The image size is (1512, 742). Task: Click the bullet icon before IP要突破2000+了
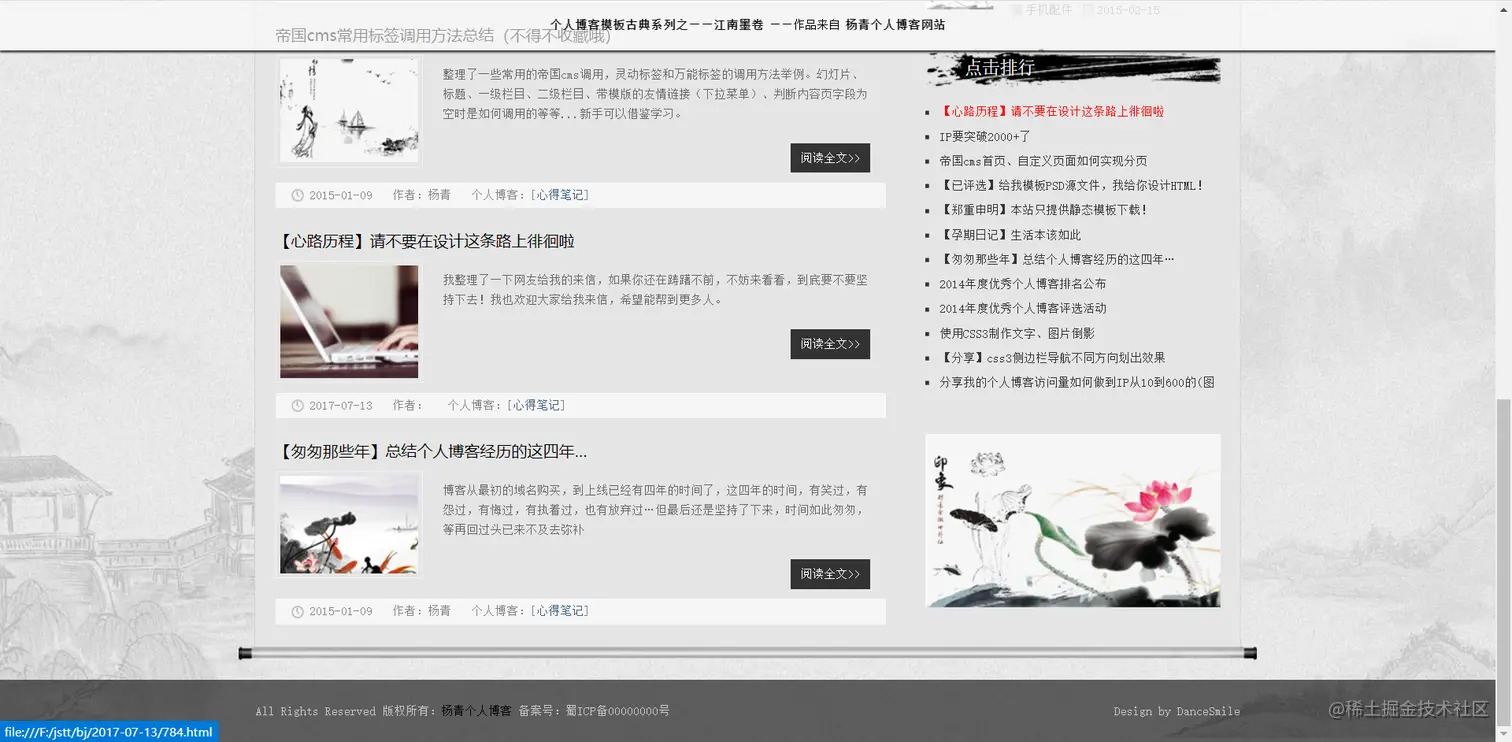click(930, 137)
